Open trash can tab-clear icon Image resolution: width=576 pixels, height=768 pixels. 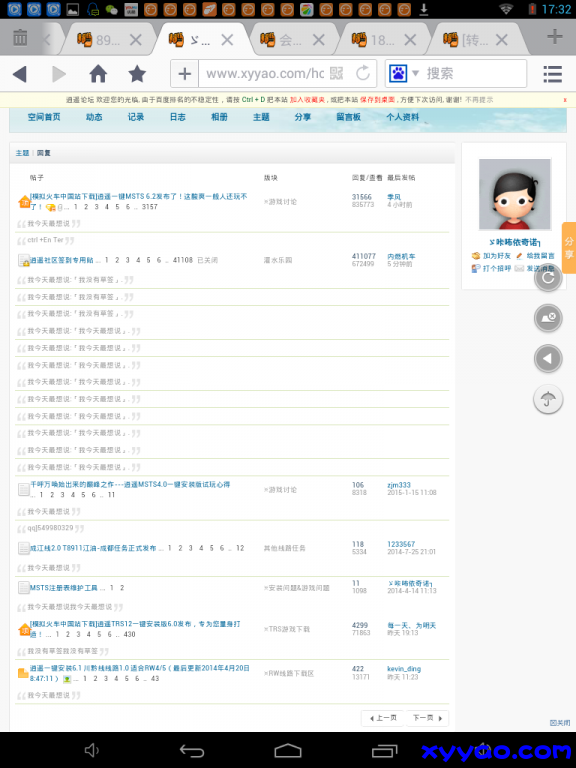pyautogui.click(x=20, y=38)
